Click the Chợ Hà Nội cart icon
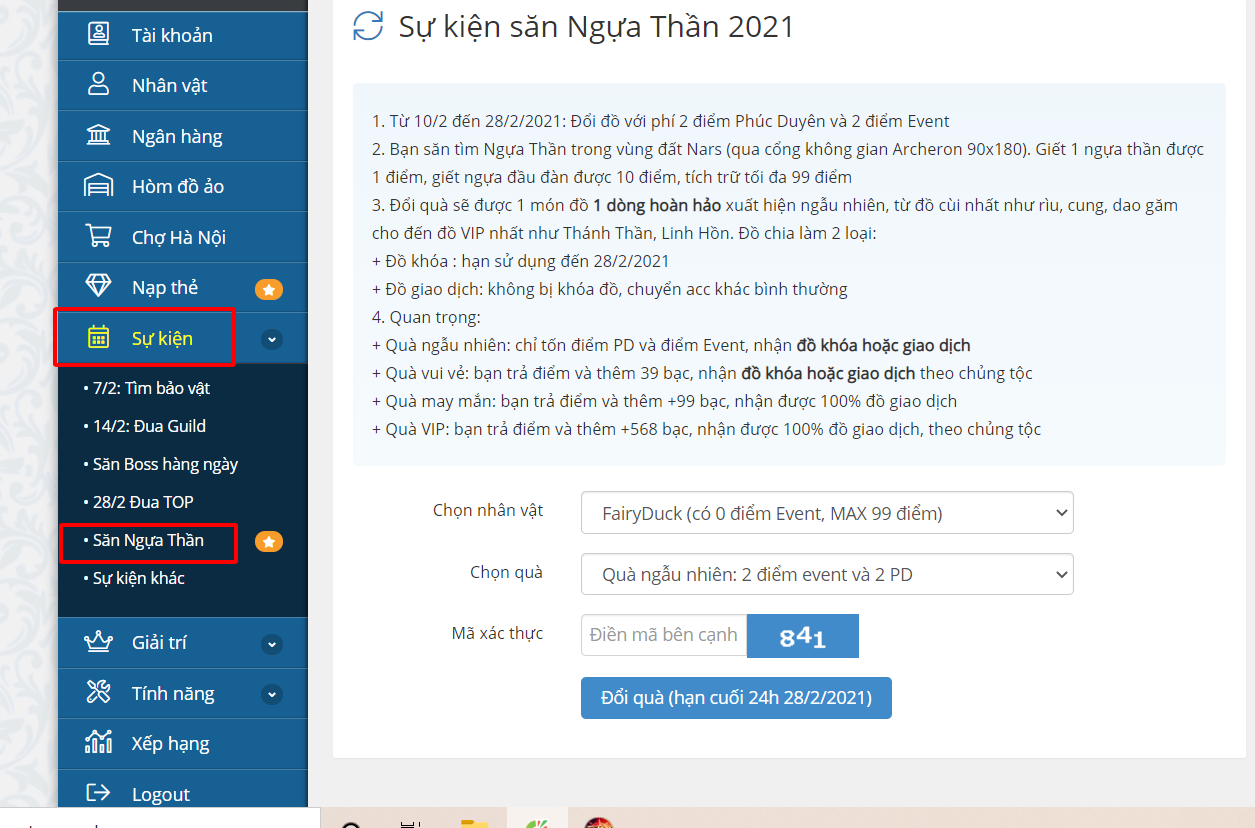 point(98,237)
